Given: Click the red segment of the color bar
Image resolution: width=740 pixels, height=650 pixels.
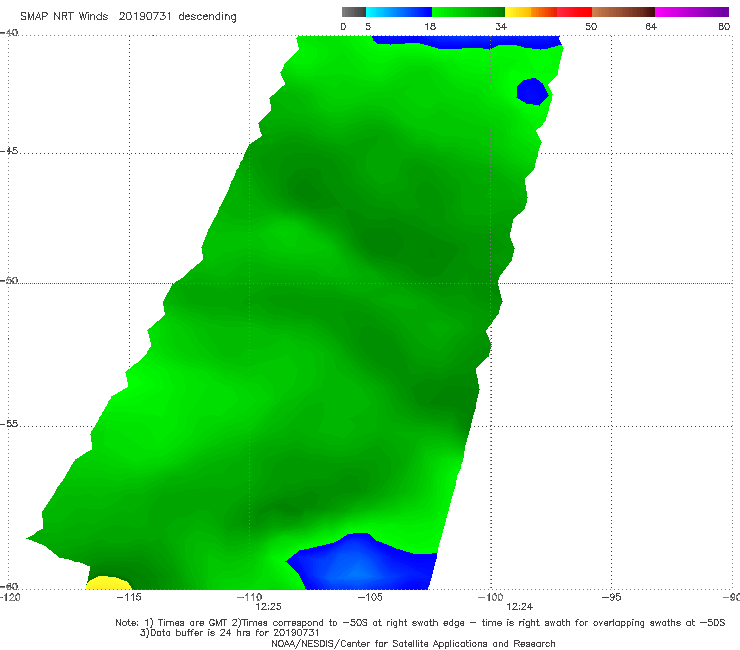Looking at the screenshot, I should [x=574, y=12].
